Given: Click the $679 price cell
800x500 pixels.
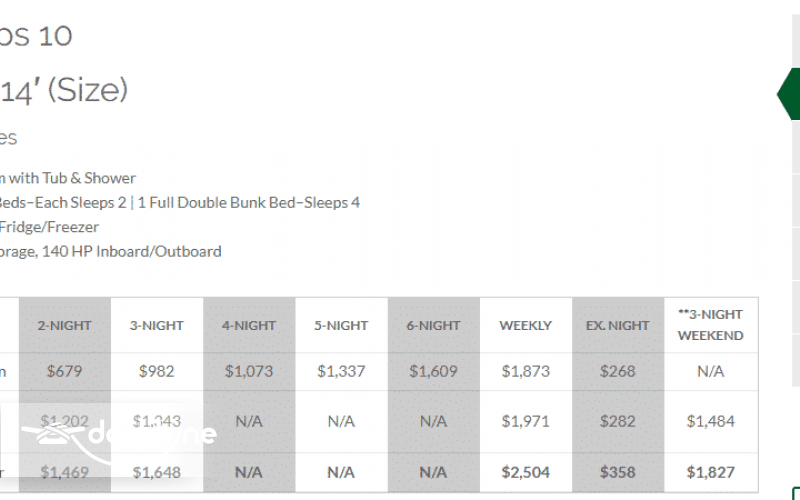Looking at the screenshot, I should tap(64, 371).
